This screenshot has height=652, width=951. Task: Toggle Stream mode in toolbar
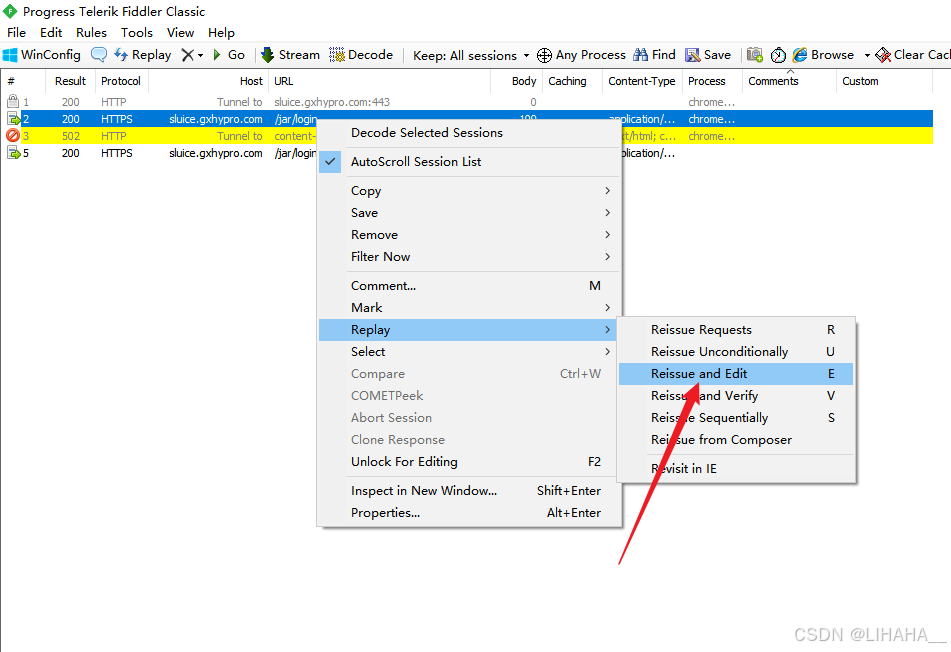point(291,55)
